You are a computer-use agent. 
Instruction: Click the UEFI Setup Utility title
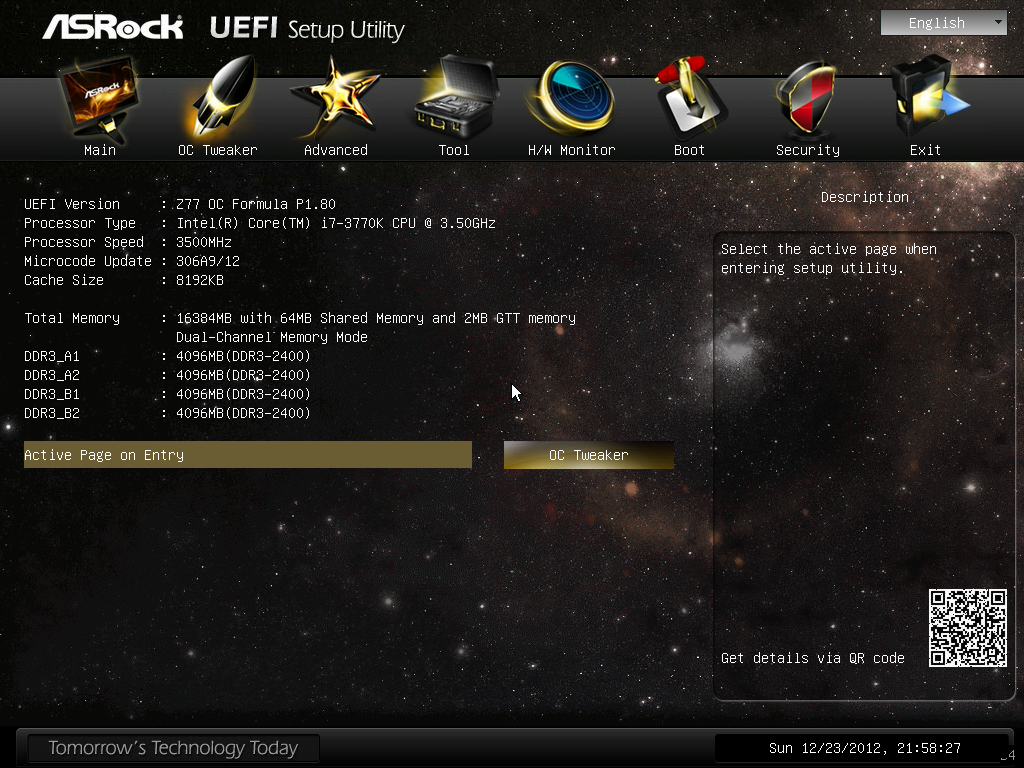(x=307, y=29)
